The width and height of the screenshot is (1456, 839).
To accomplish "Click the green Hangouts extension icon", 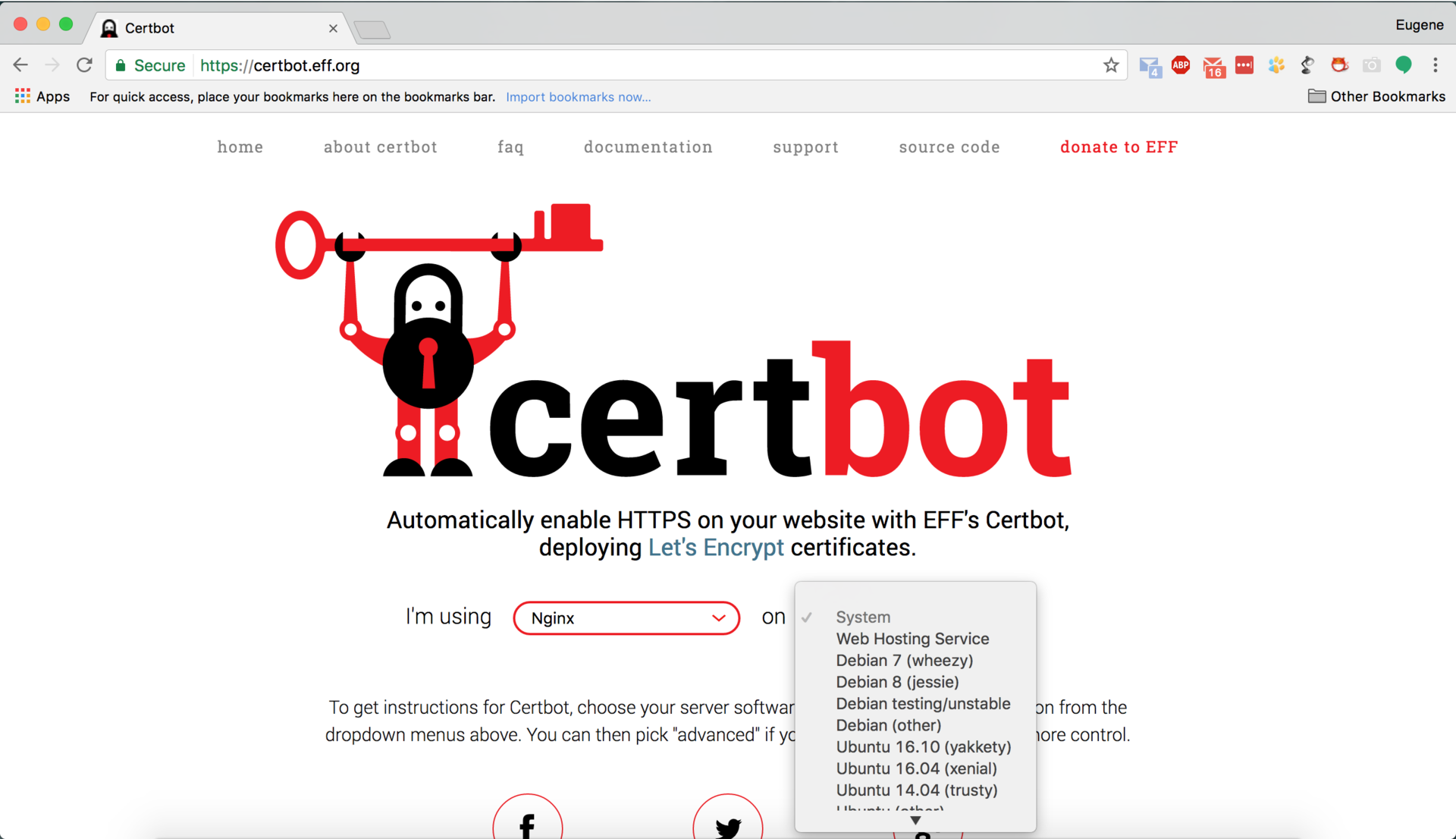I will point(1404,66).
